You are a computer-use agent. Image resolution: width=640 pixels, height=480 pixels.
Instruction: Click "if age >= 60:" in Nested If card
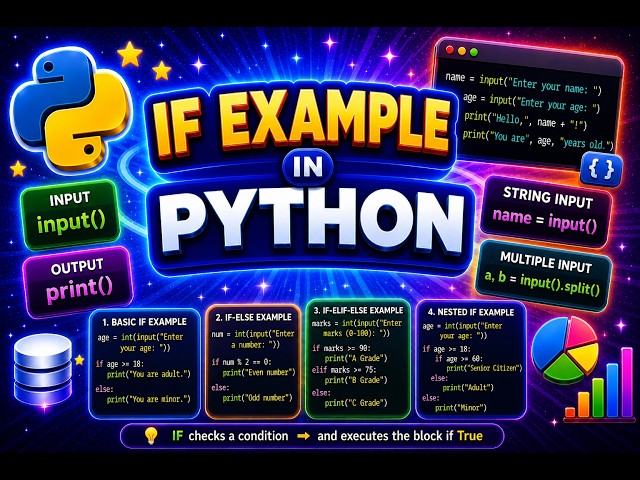(x=459, y=359)
